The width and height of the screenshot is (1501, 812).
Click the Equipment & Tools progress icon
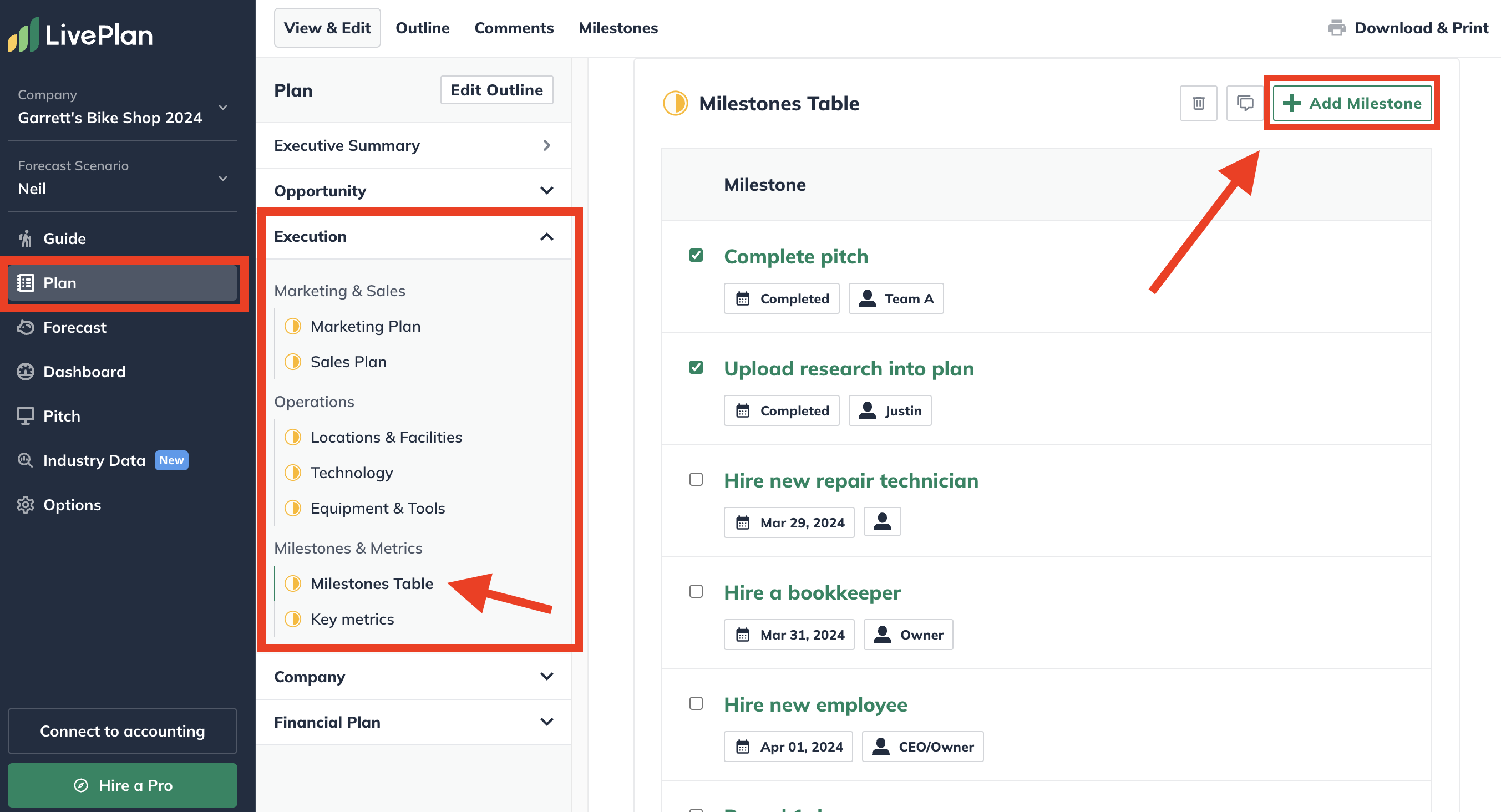point(292,508)
